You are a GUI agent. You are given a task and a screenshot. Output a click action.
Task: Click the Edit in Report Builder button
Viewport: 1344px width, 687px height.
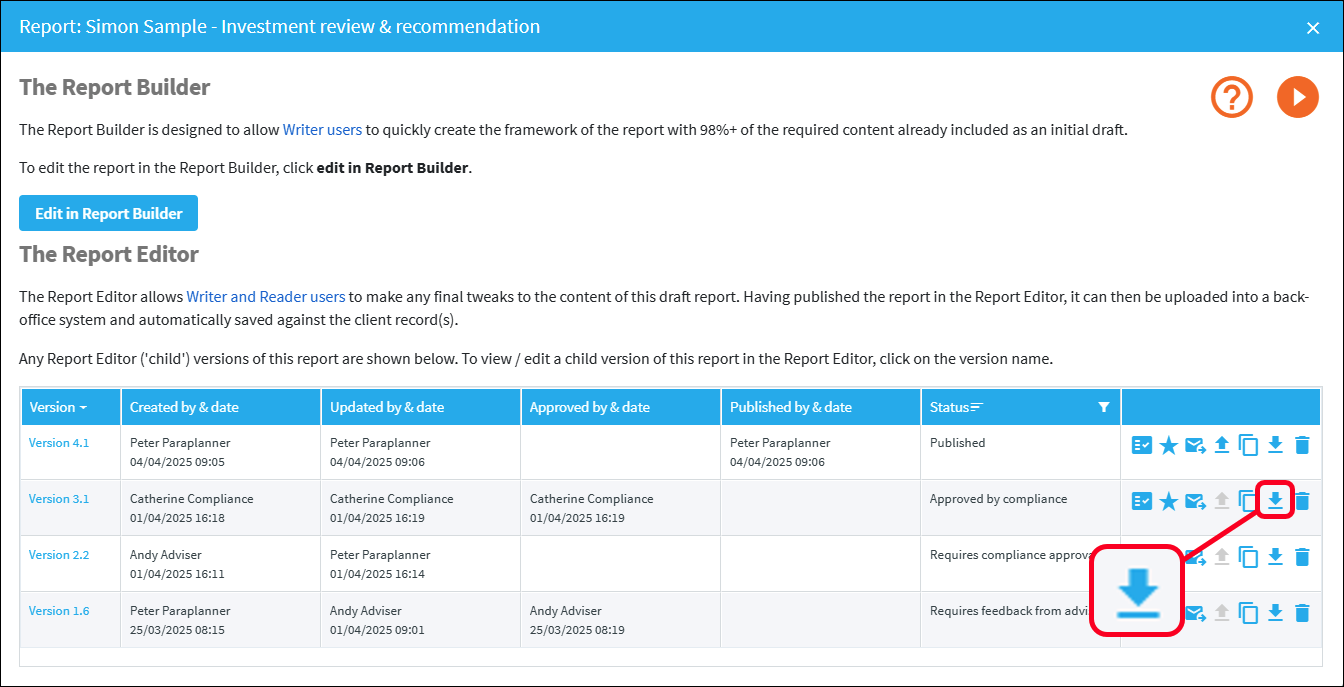pyautogui.click(x=109, y=213)
